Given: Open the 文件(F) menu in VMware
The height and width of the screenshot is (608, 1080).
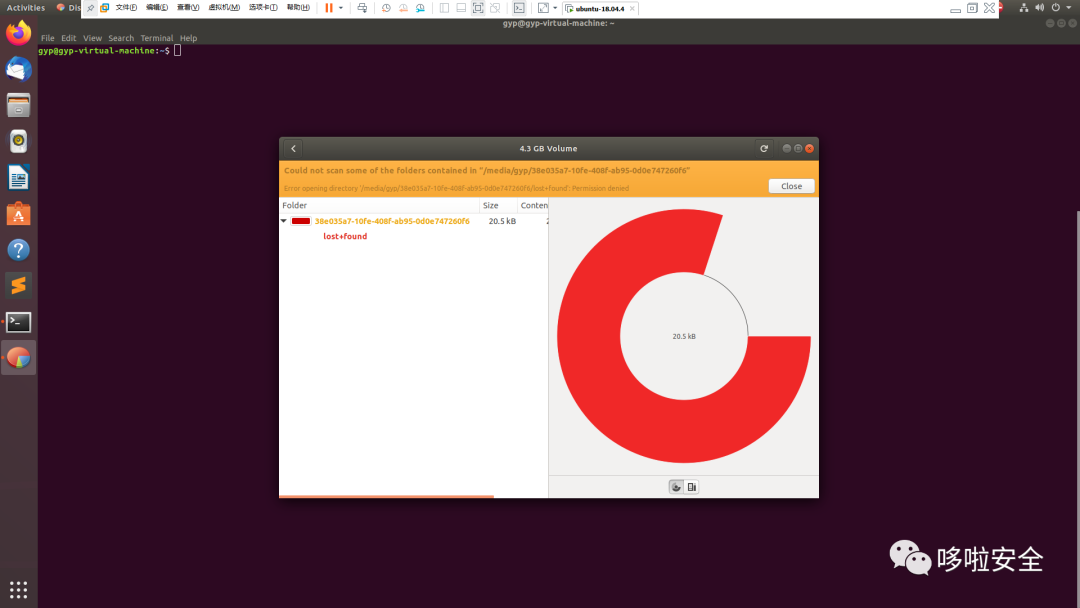Looking at the screenshot, I should (x=126, y=8).
